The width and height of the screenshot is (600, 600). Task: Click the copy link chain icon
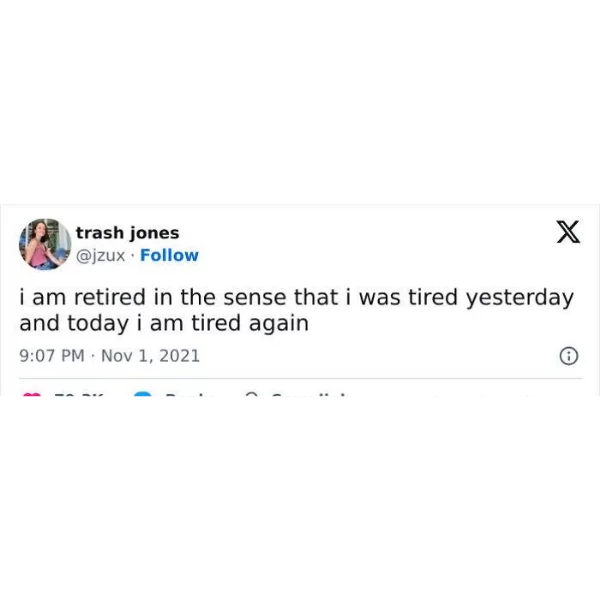tap(251, 395)
